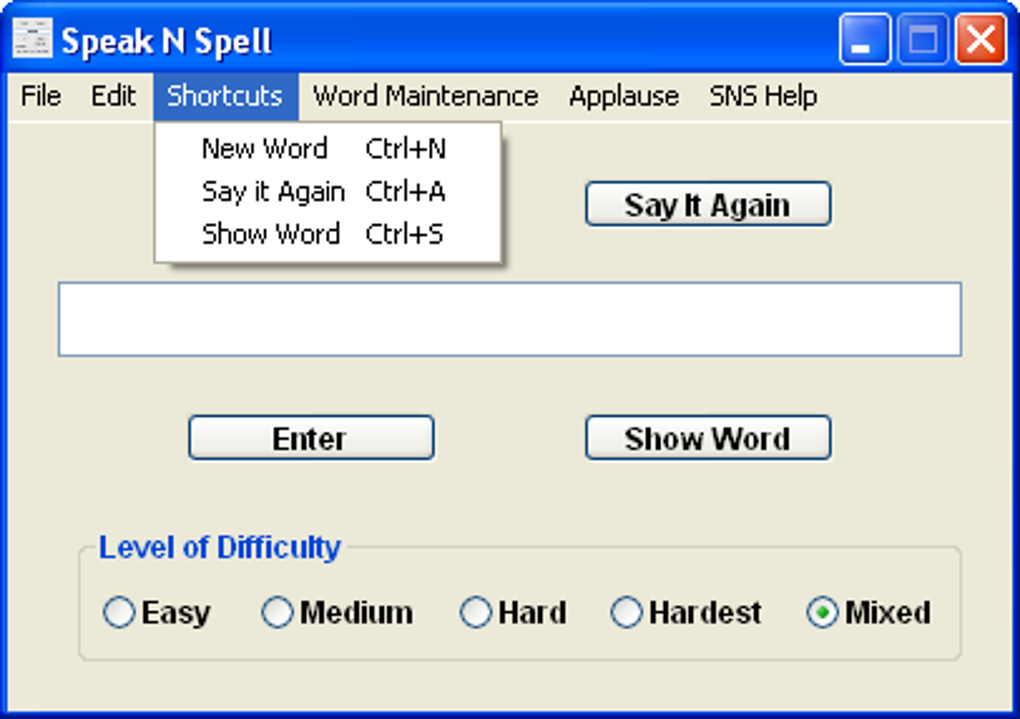
Task: Focus the spelling text input field
Action: pos(510,319)
